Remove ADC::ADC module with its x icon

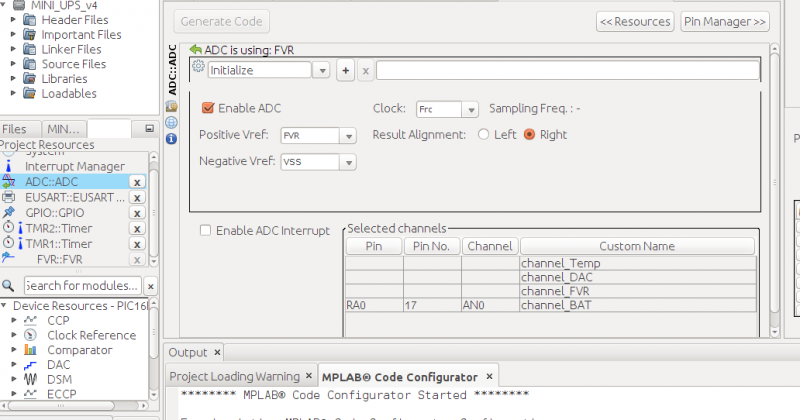(137, 182)
